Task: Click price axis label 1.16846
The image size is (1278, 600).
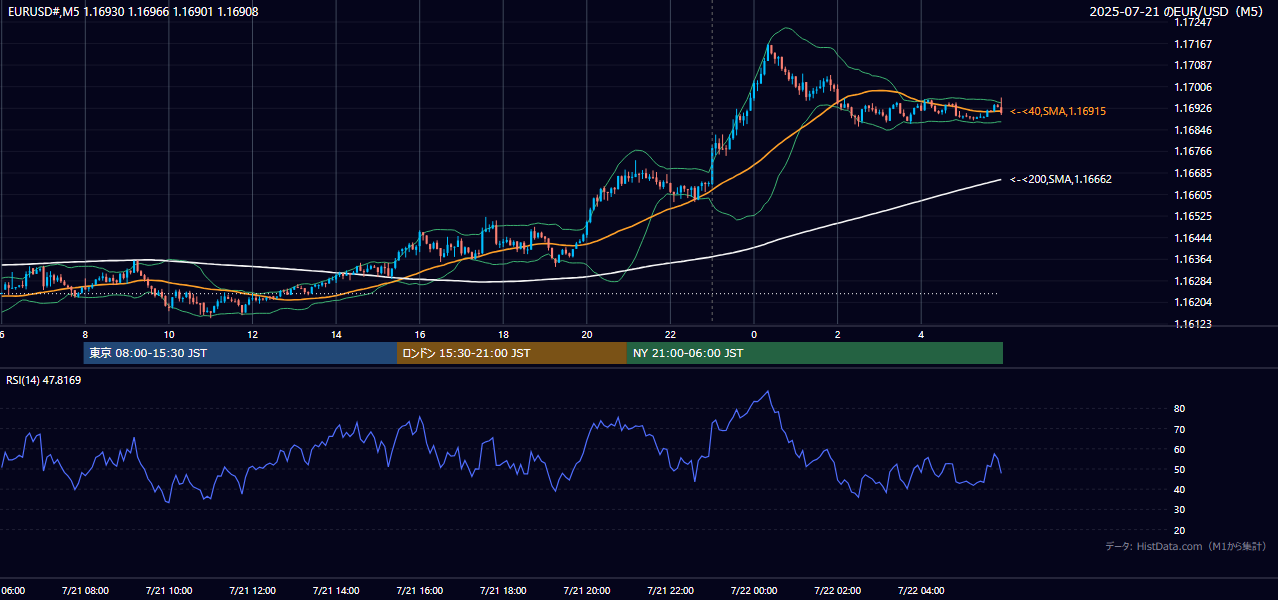Action: 1192,130
